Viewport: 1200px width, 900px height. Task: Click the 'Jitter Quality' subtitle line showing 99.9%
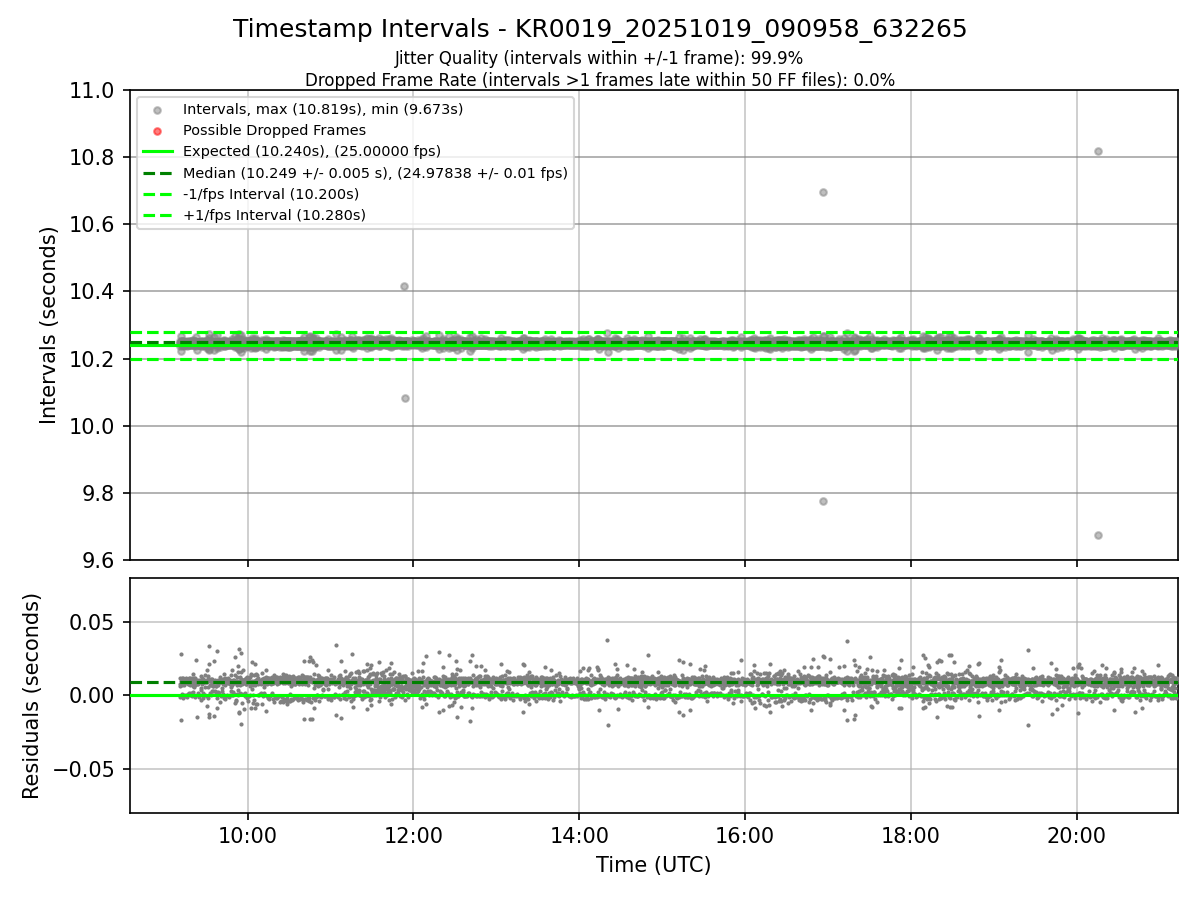(599, 58)
